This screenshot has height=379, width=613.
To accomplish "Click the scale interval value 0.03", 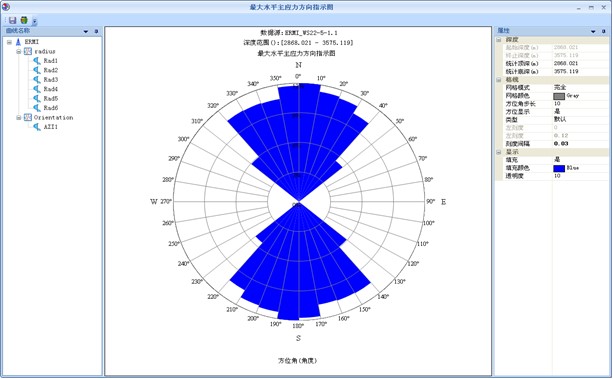I will pyautogui.click(x=561, y=144).
